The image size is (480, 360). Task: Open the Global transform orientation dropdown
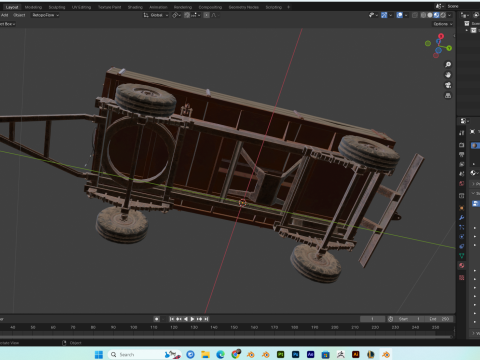pos(156,15)
